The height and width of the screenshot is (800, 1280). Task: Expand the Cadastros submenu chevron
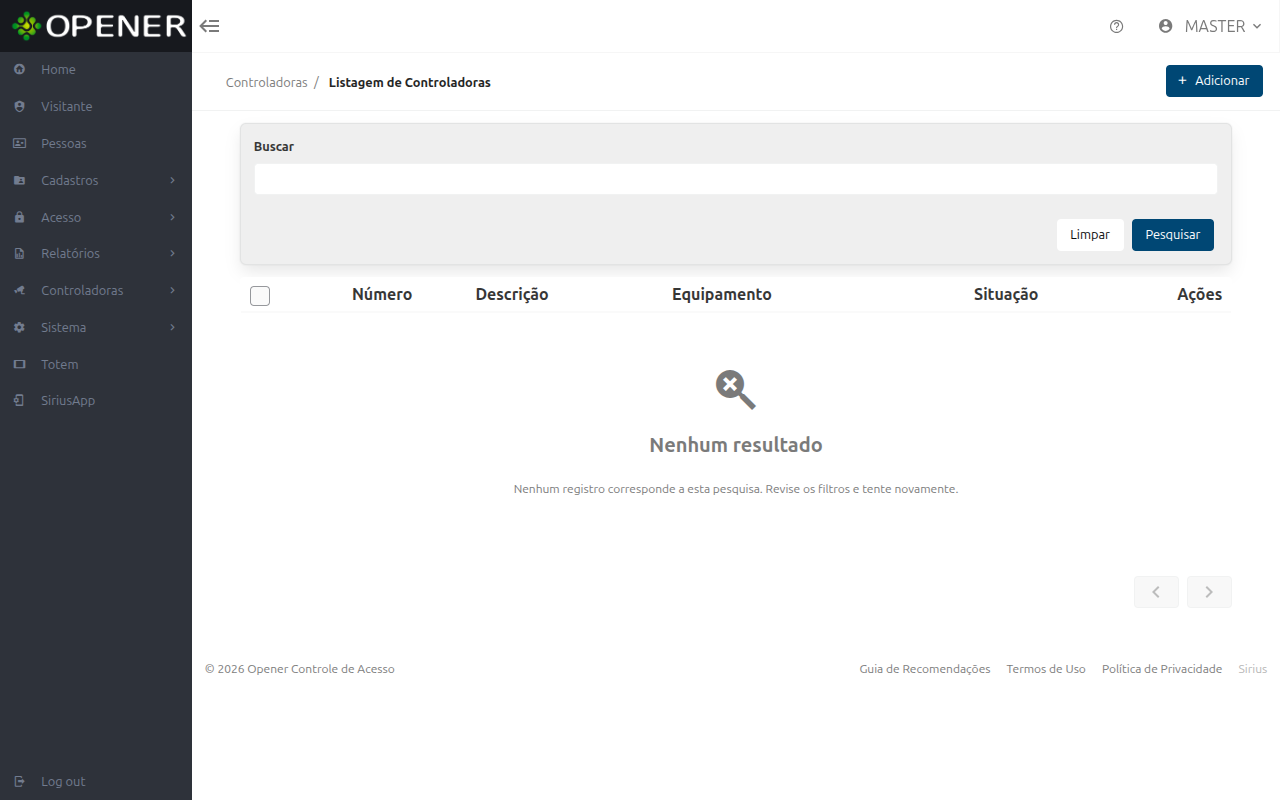tap(173, 181)
